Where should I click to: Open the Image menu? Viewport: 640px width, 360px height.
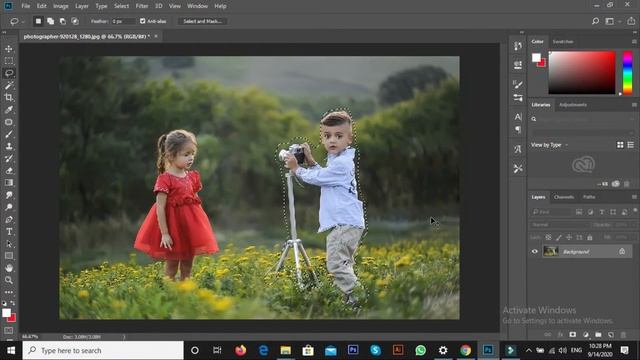click(x=61, y=6)
